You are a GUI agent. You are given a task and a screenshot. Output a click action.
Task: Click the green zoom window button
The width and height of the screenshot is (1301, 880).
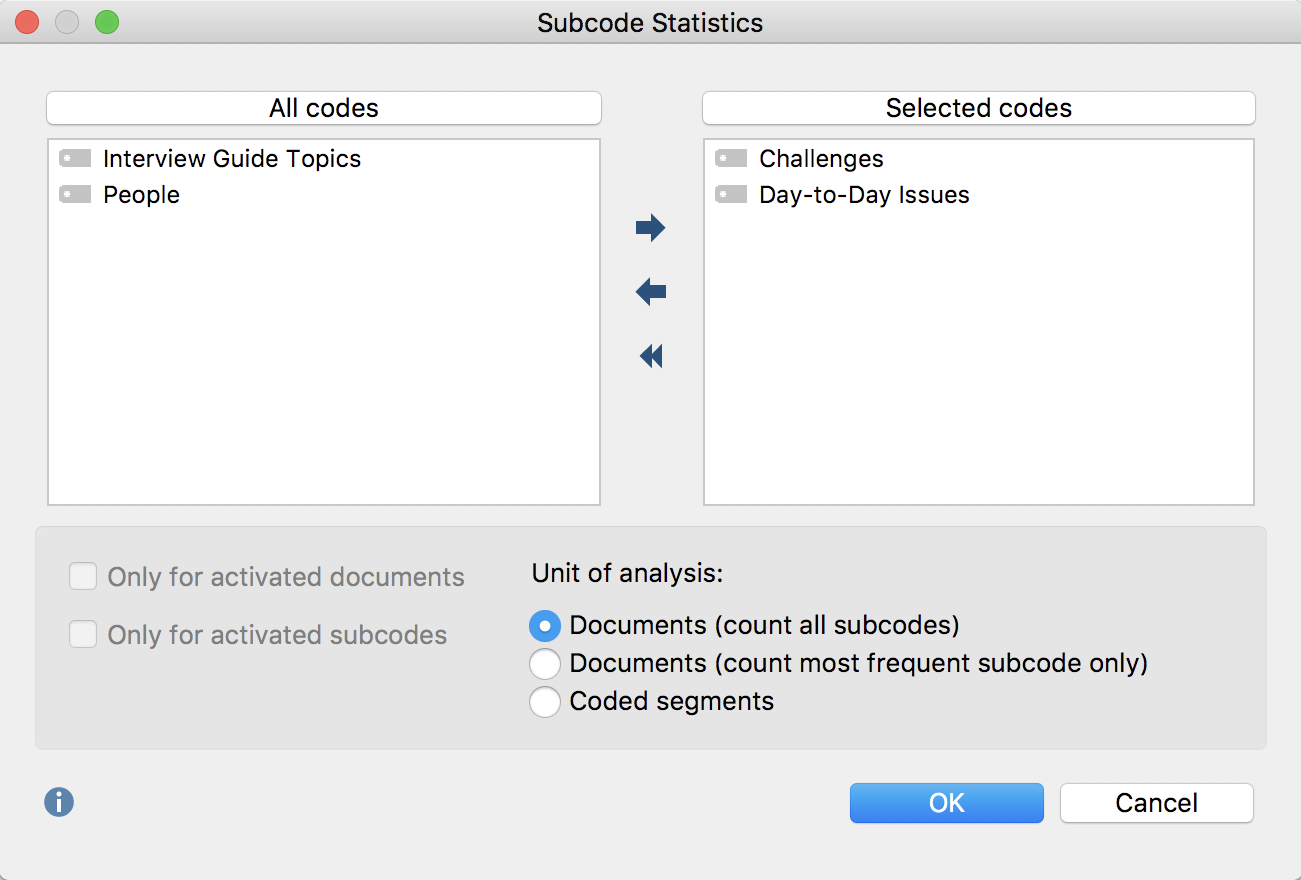coord(107,22)
